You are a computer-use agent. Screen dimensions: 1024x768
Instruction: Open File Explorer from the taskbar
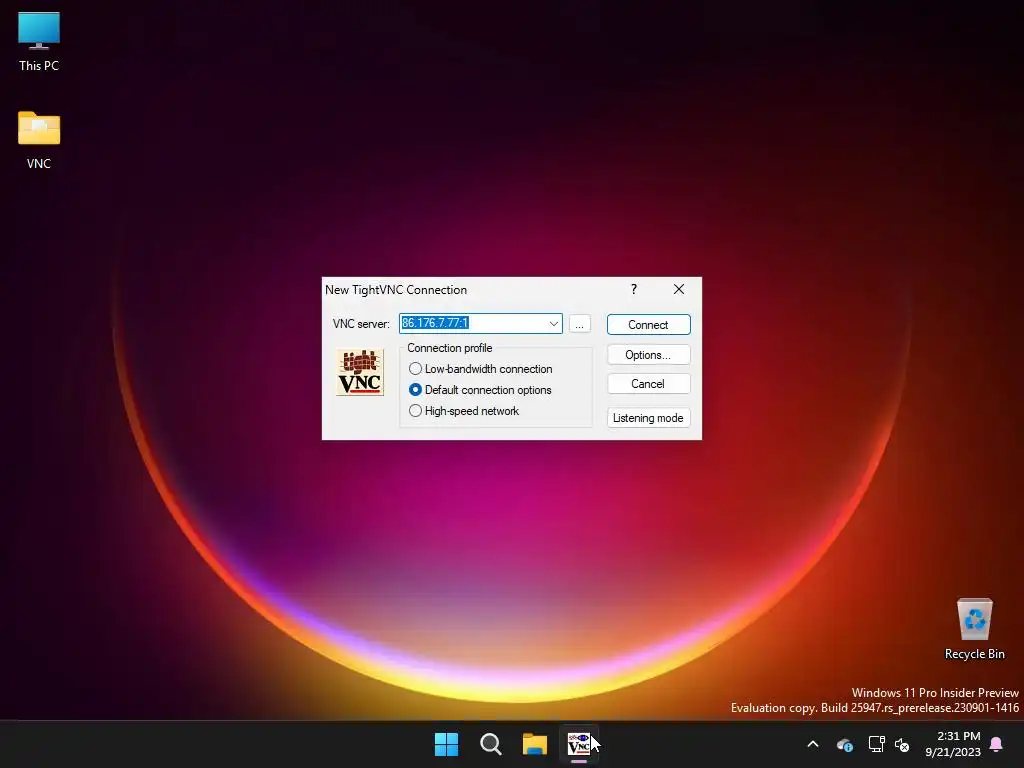(x=535, y=744)
